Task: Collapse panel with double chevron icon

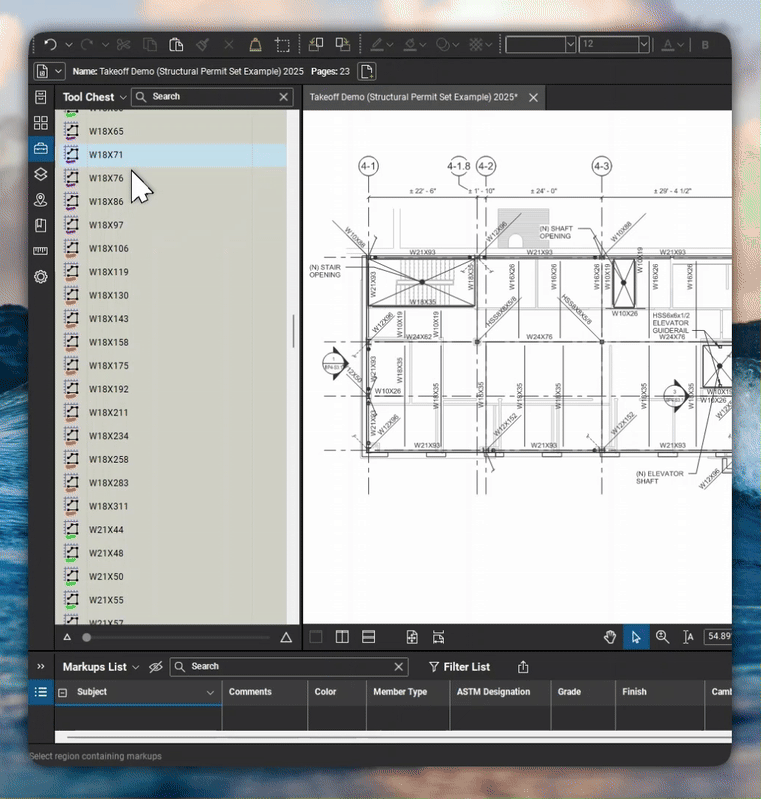Action: click(41, 667)
